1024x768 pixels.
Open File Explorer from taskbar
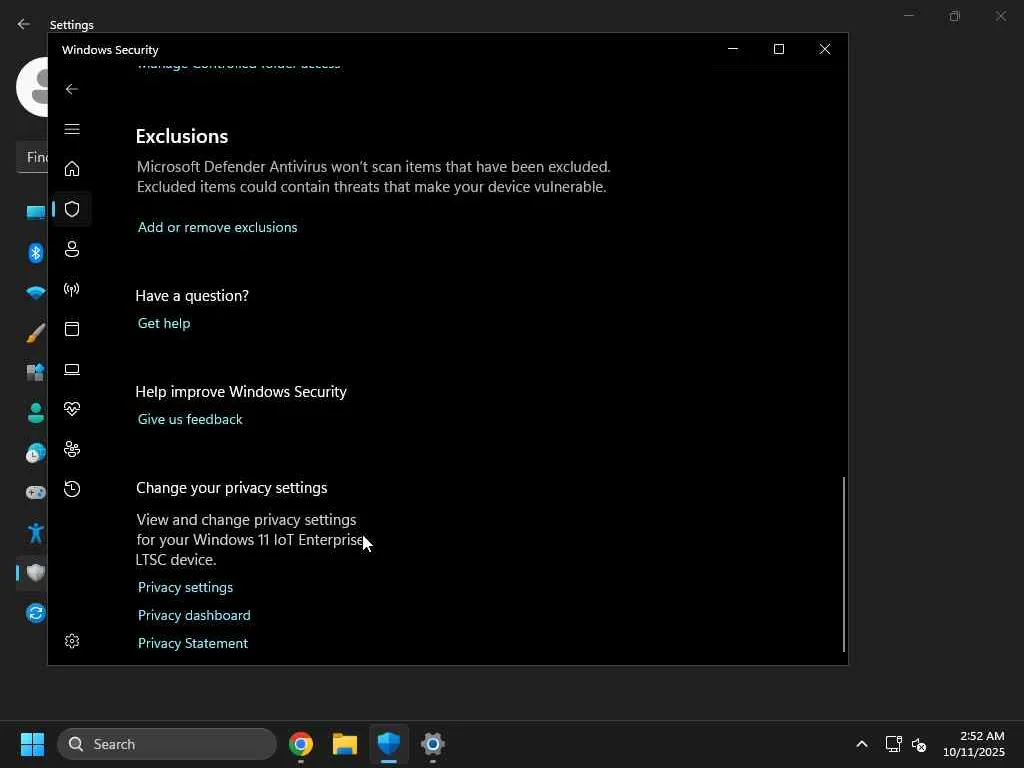(x=345, y=744)
